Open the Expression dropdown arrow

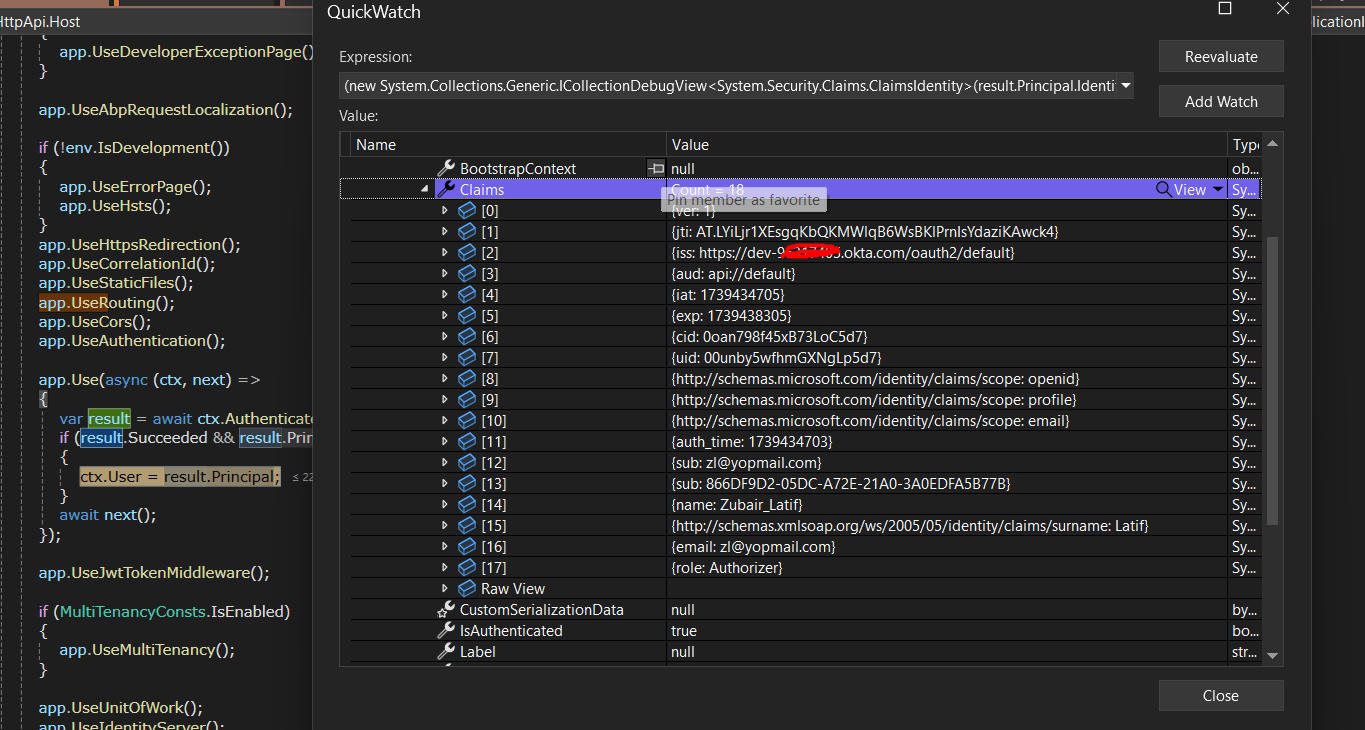pyautogui.click(x=1126, y=86)
